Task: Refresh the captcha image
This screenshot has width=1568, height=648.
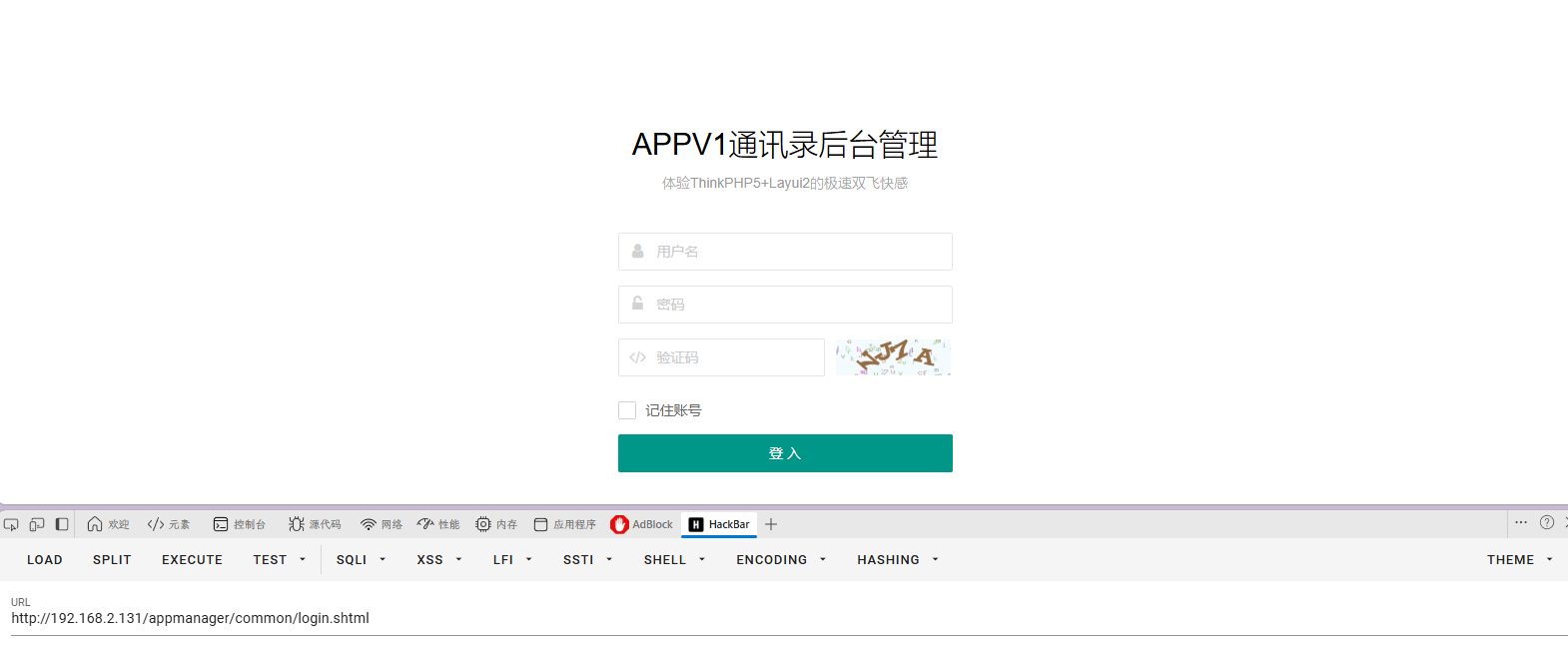Action: click(x=893, y=356)
